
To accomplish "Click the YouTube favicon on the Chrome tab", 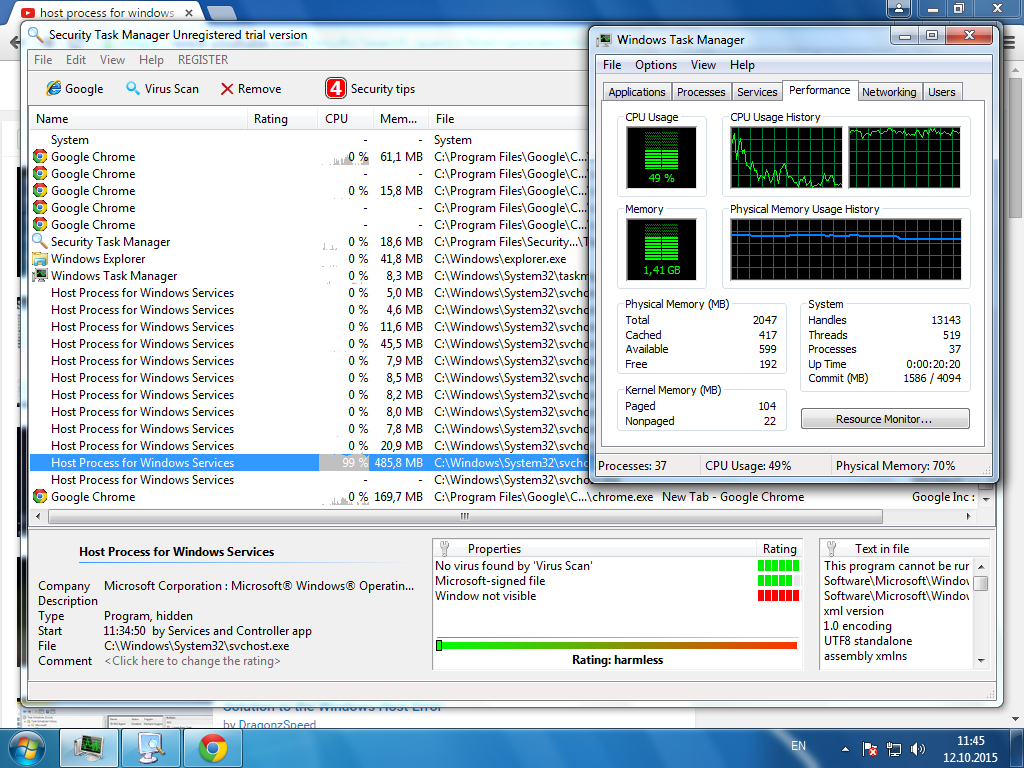I will [x=28, y=12].
